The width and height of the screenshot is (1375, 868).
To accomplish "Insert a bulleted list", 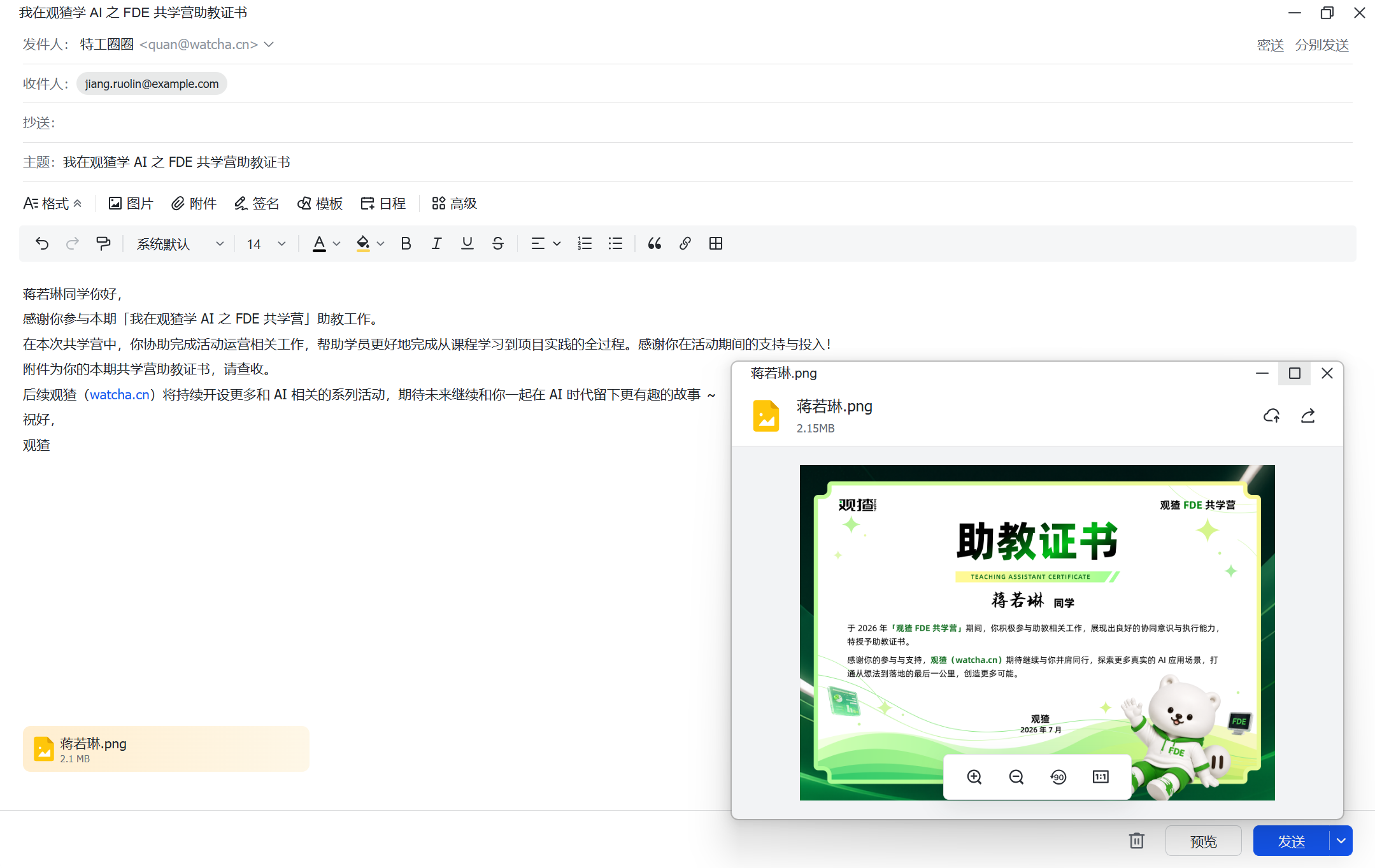I will tap(615, 244).
